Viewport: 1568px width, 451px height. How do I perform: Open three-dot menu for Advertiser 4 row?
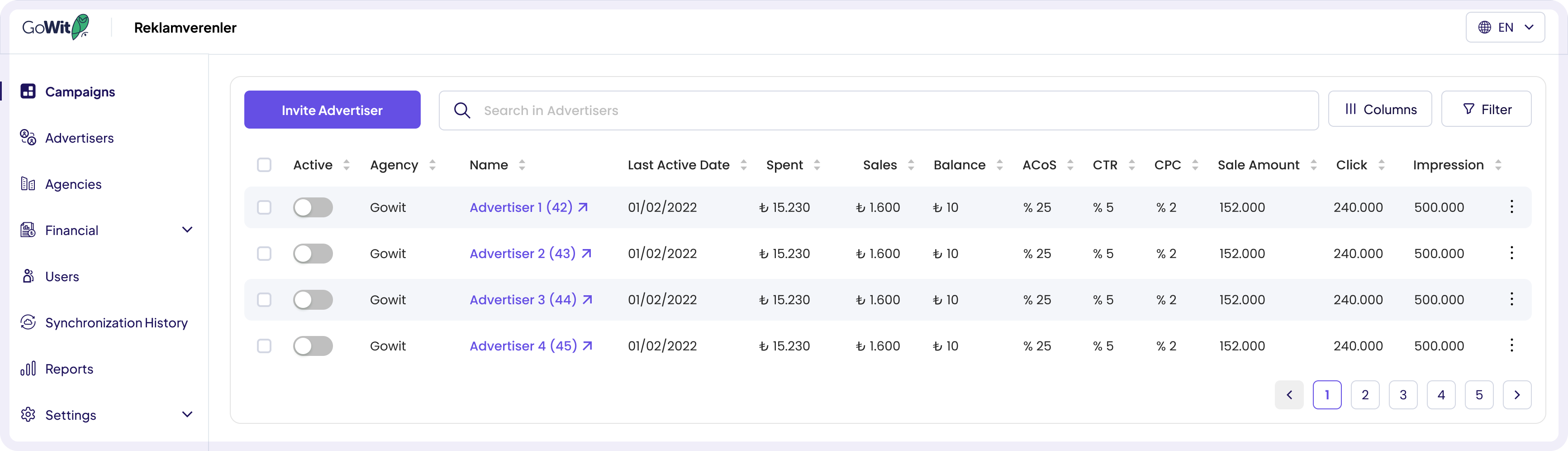pos(1511,345)
